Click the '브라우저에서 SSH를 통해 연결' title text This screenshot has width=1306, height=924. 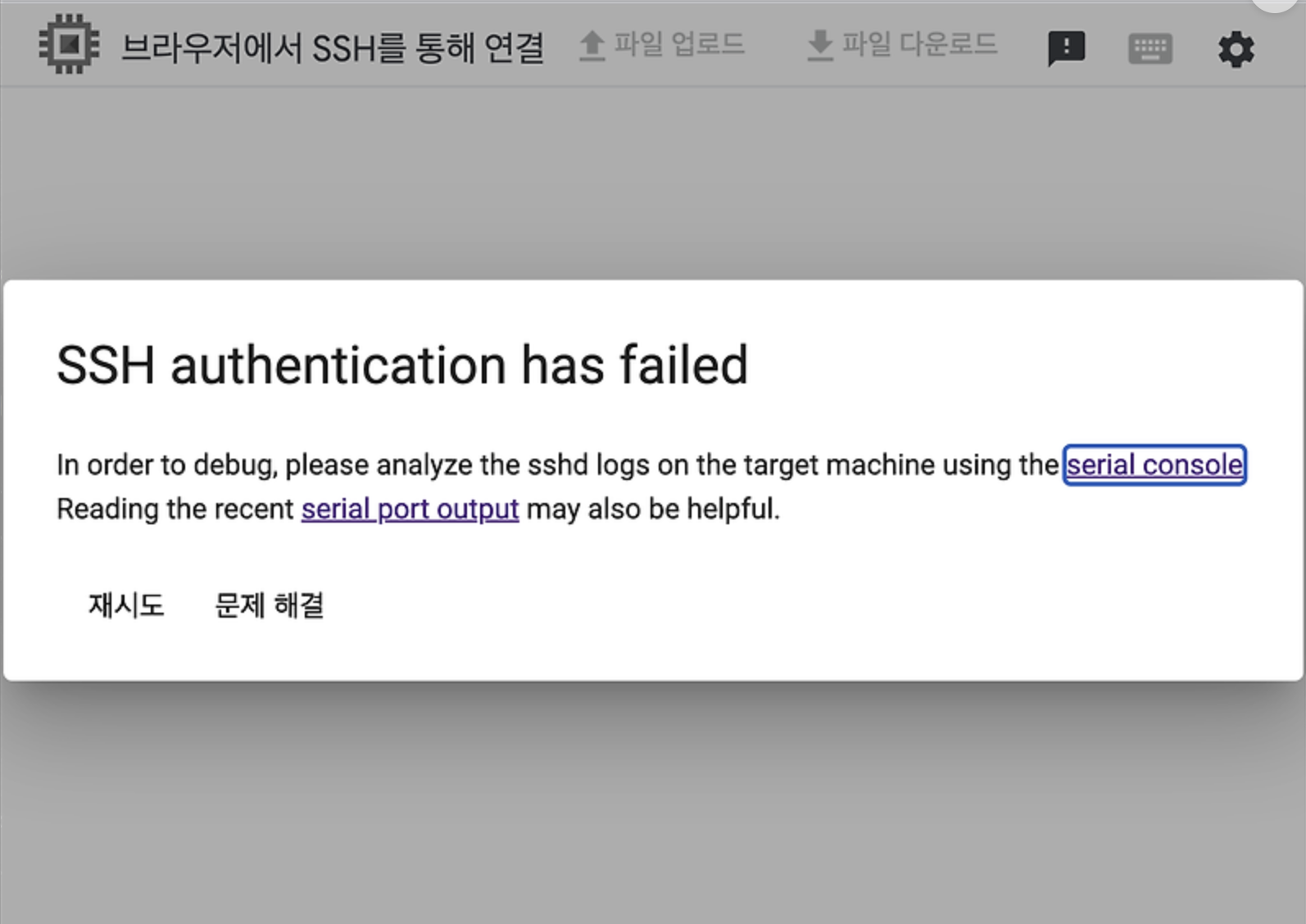333,48
